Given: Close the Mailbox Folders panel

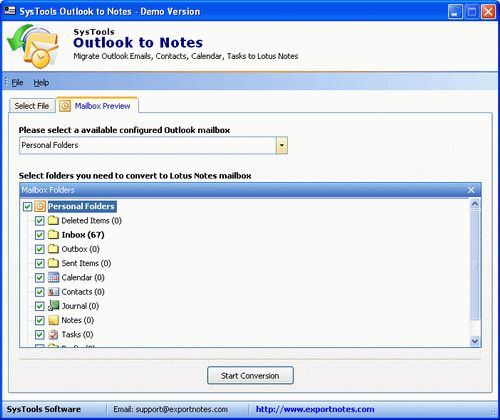Looking at the screenshot, I should (x=471, y=190).
